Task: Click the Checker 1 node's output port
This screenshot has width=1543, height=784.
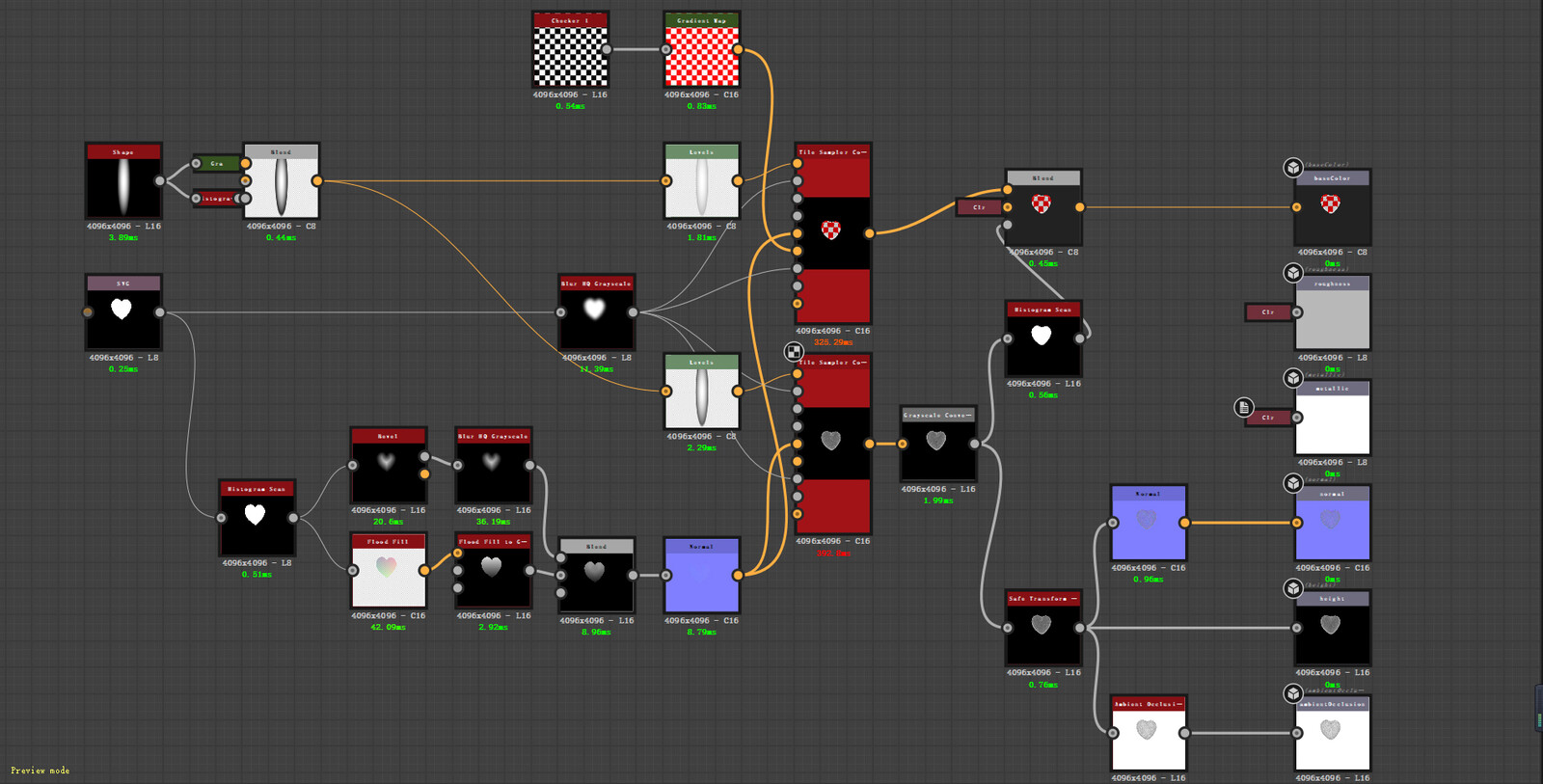Action: click(x=607, y=49)
